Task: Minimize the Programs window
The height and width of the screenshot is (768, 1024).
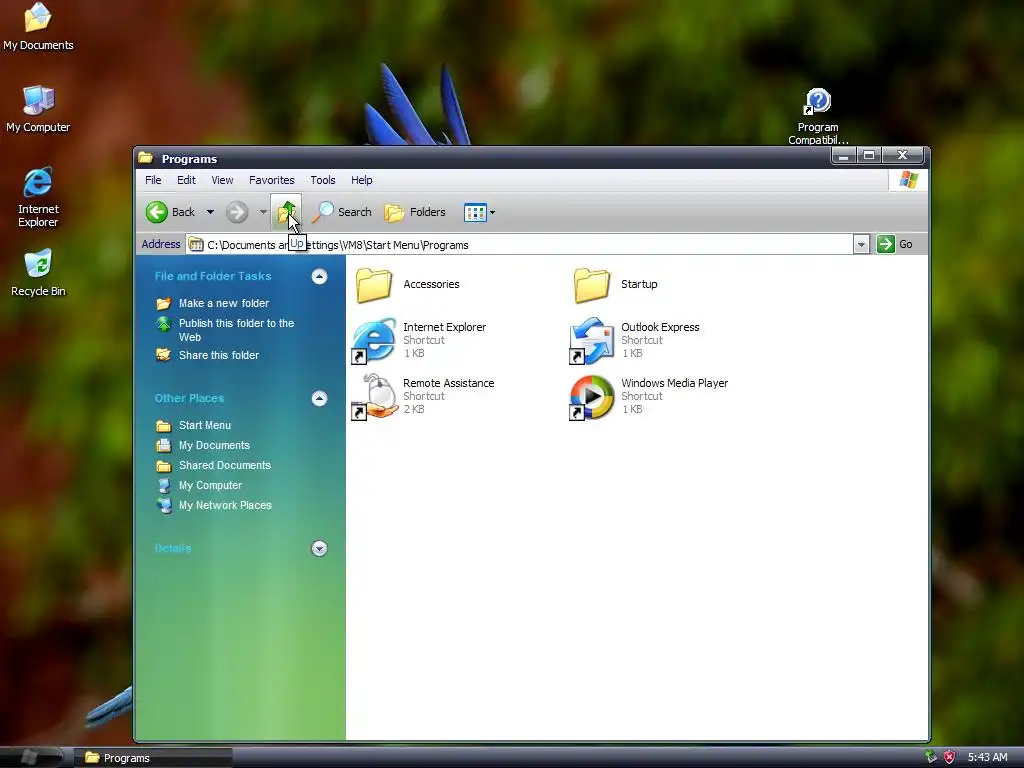Action: [x=844, y=155]
